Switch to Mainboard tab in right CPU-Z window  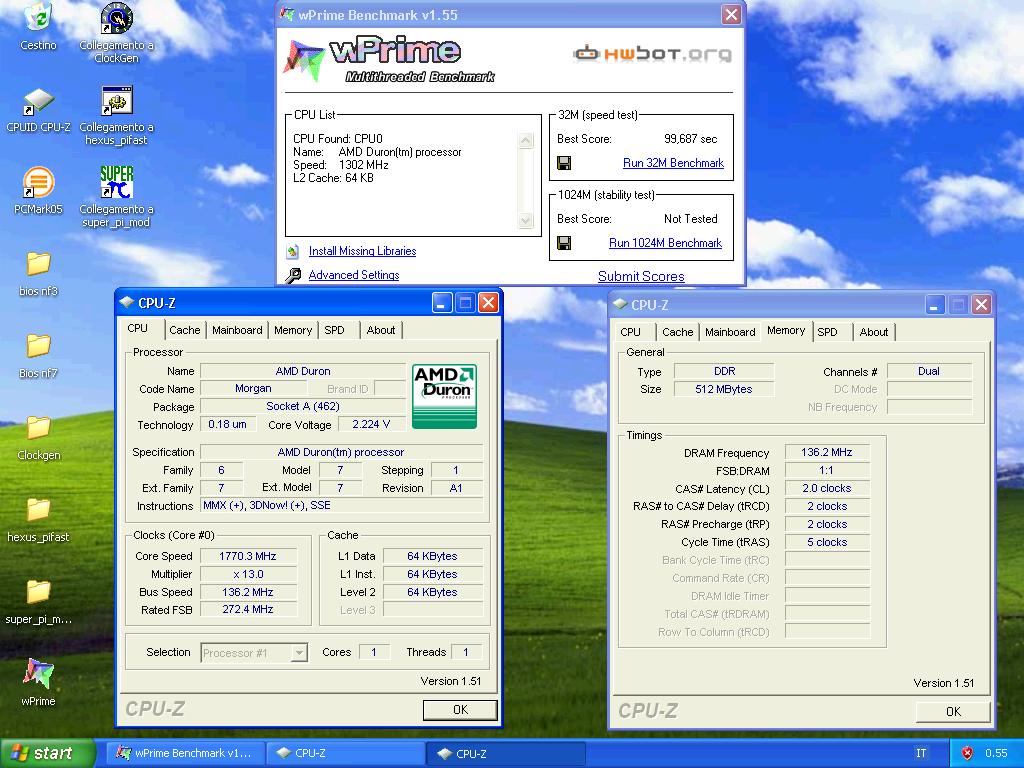[730, 332]
